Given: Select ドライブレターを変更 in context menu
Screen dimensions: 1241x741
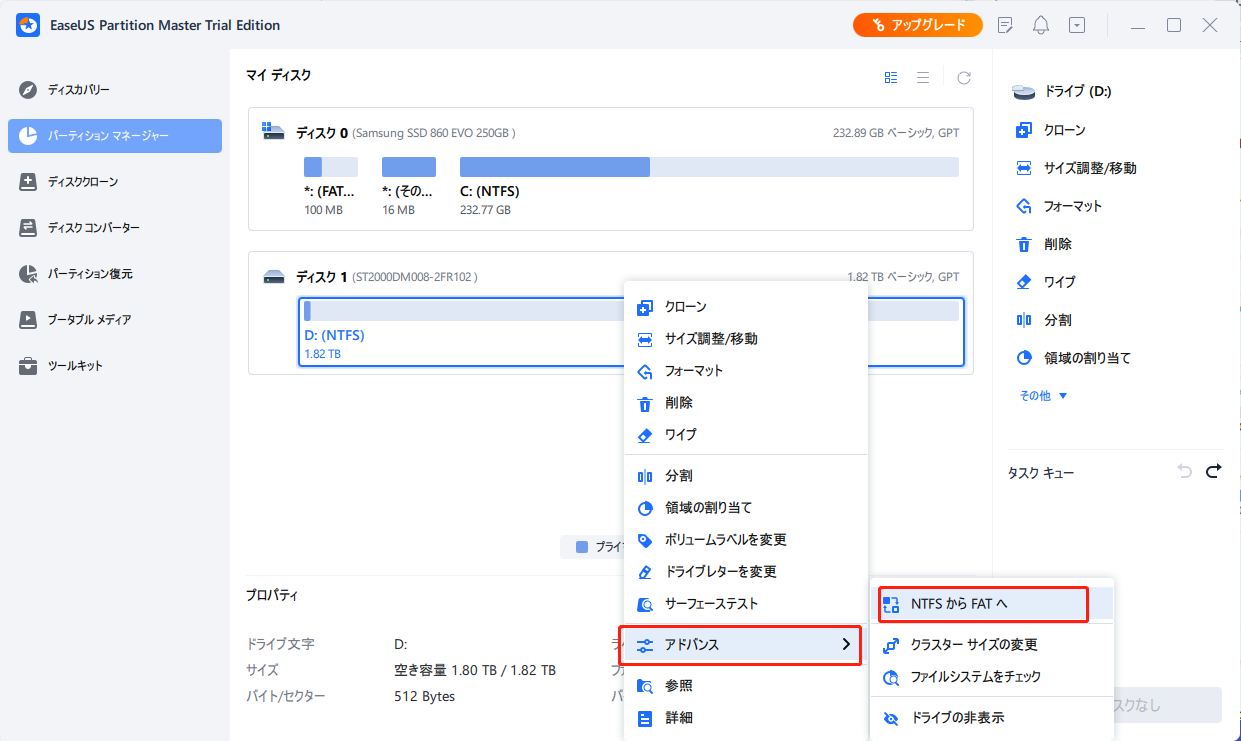Looking at the screenshot, I should (720, 572).
